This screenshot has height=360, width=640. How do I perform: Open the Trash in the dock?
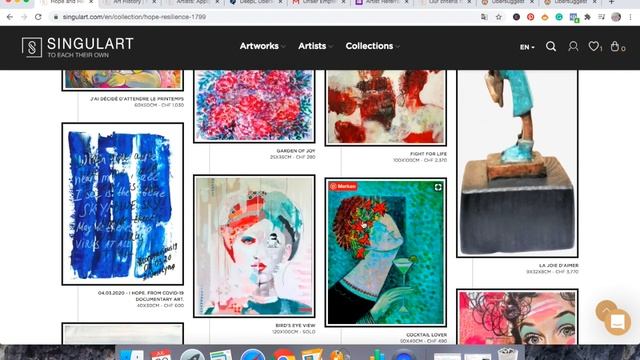tap(507, 354)
